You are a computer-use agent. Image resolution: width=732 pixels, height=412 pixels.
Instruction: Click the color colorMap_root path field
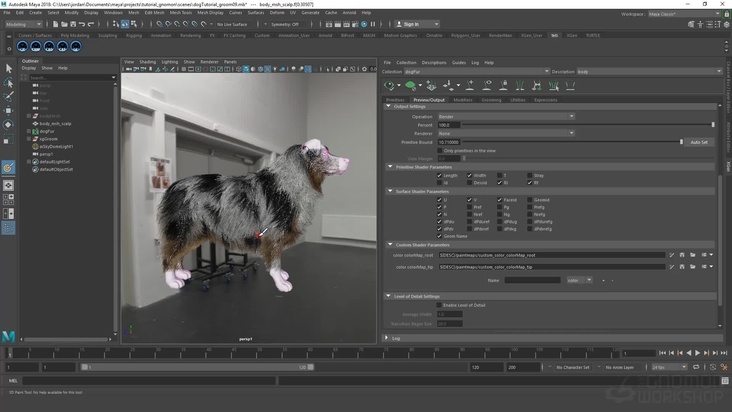(551, 255)
